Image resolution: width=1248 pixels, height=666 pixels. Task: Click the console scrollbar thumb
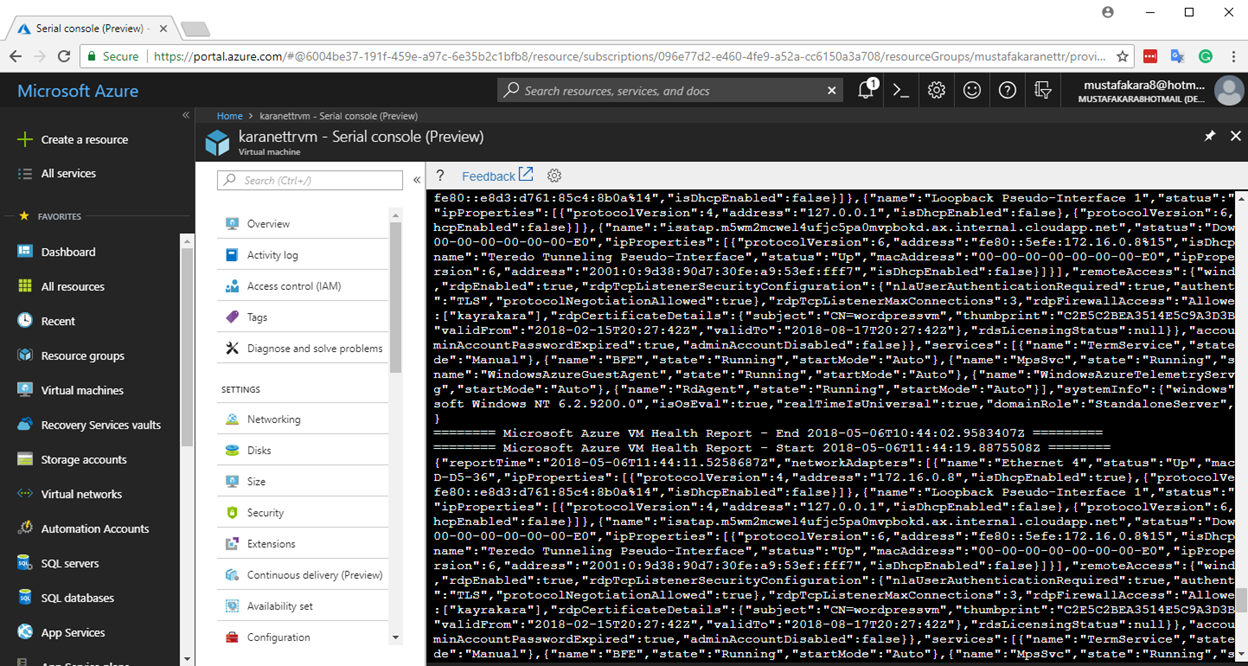coord(1241,601)
